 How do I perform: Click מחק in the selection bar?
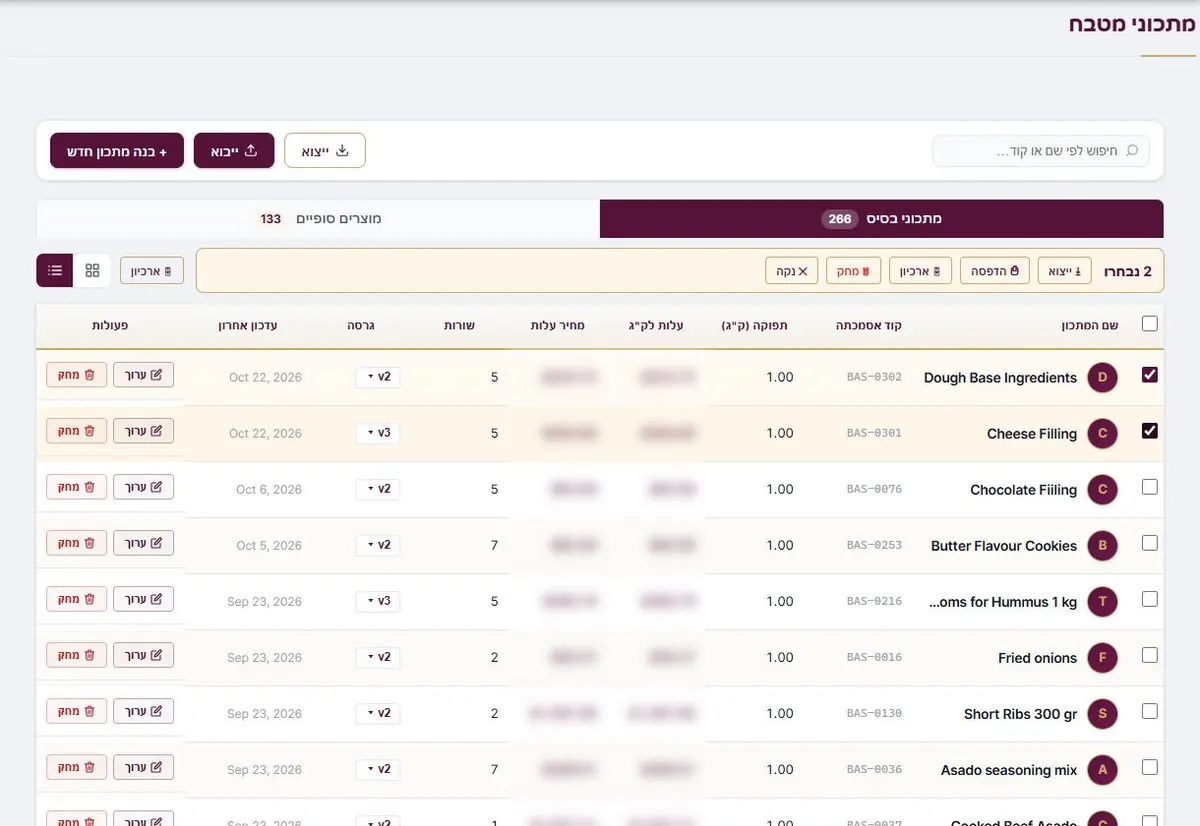853,271
